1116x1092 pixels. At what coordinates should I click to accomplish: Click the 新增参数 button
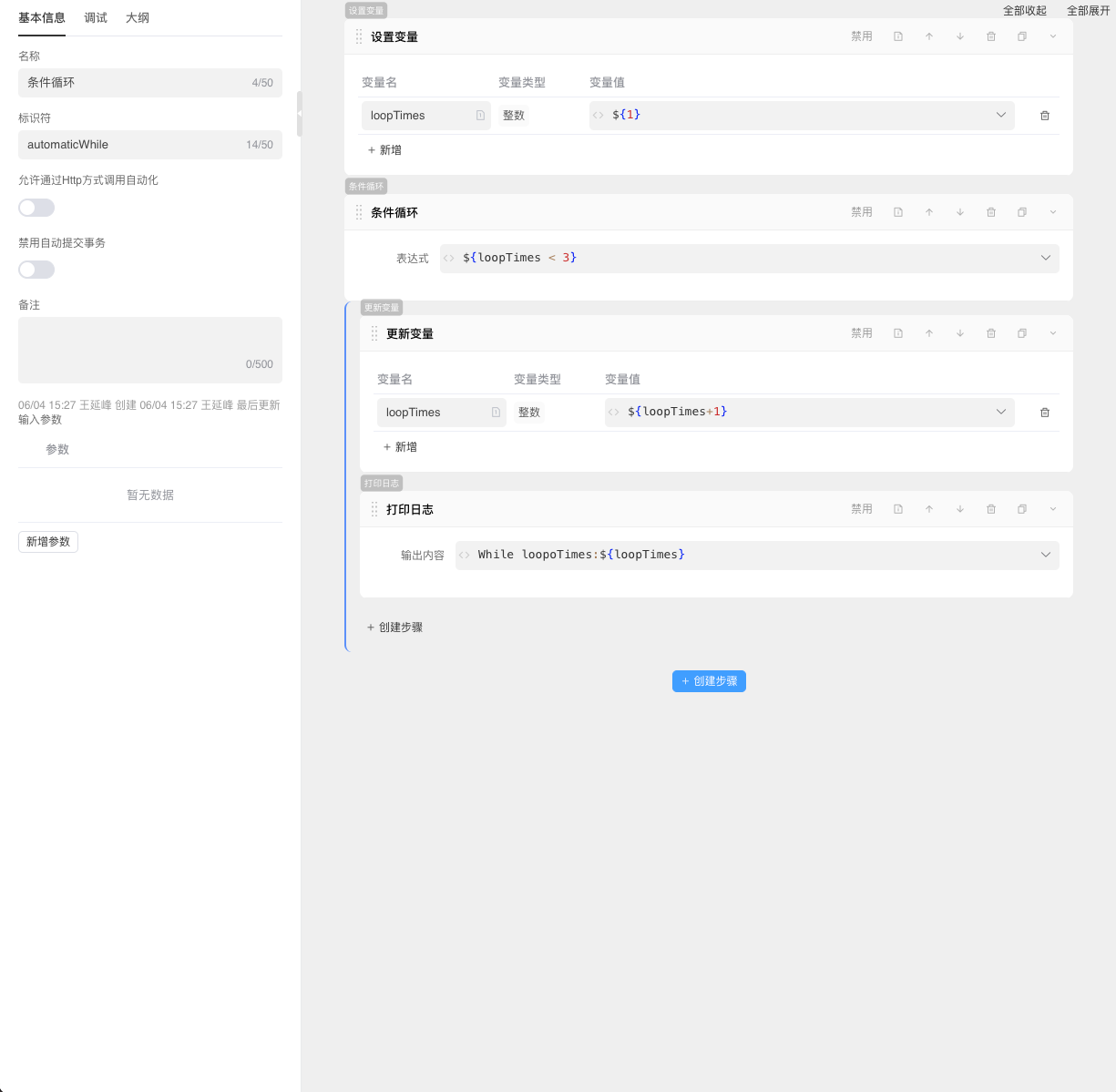click(48, 542)
